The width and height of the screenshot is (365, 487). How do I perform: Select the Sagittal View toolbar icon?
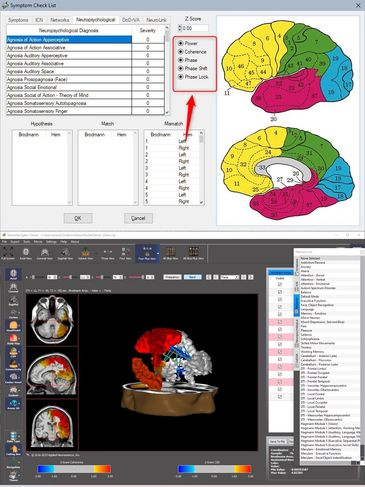[x=65, y=253]
